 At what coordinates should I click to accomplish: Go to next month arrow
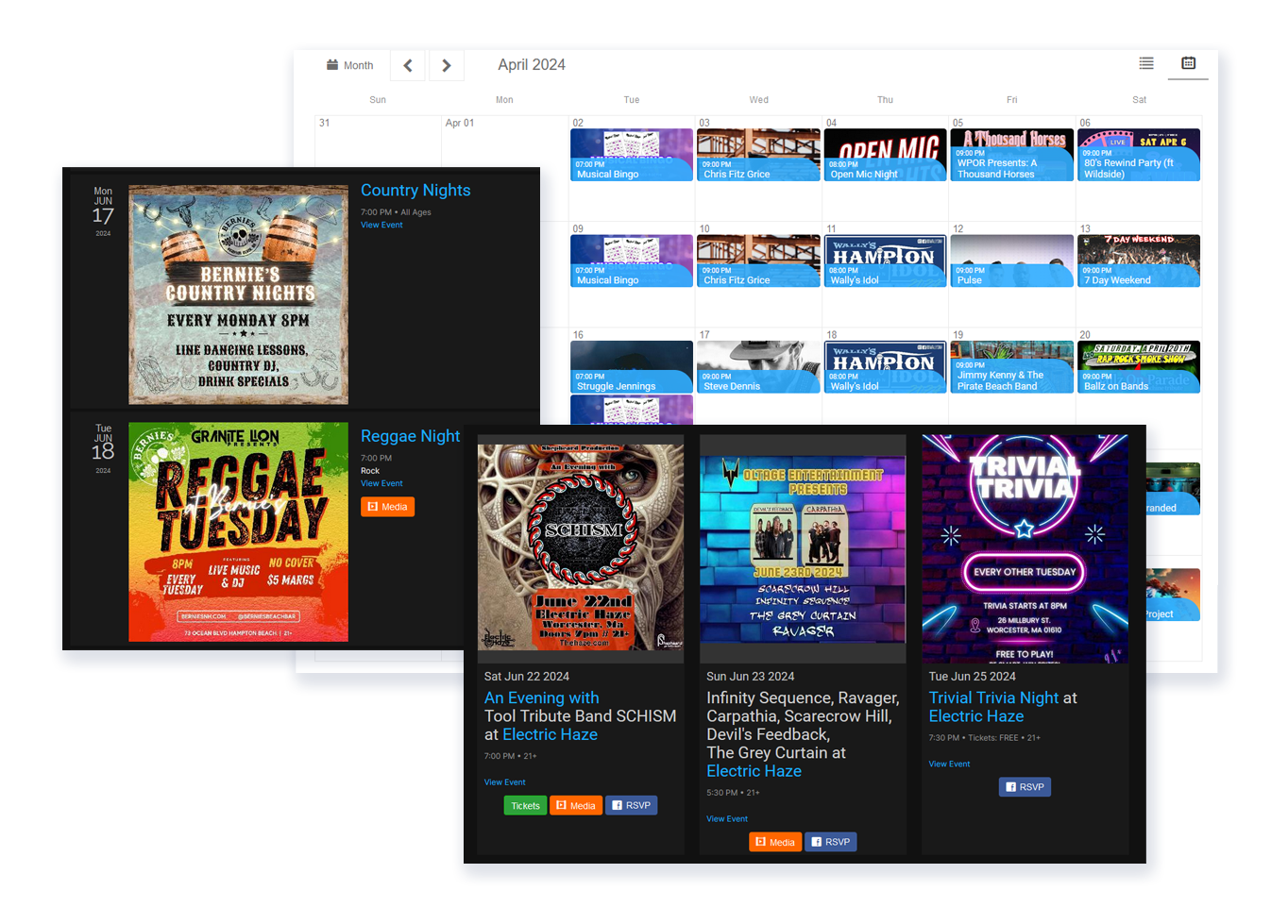coord(447,65)
